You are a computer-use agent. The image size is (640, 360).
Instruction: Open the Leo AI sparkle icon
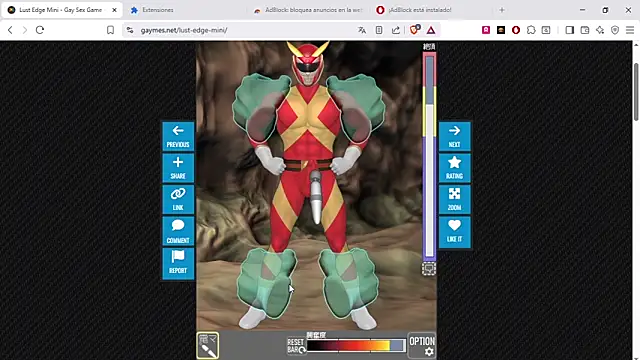pyautogui.click(x=600, y=30)
